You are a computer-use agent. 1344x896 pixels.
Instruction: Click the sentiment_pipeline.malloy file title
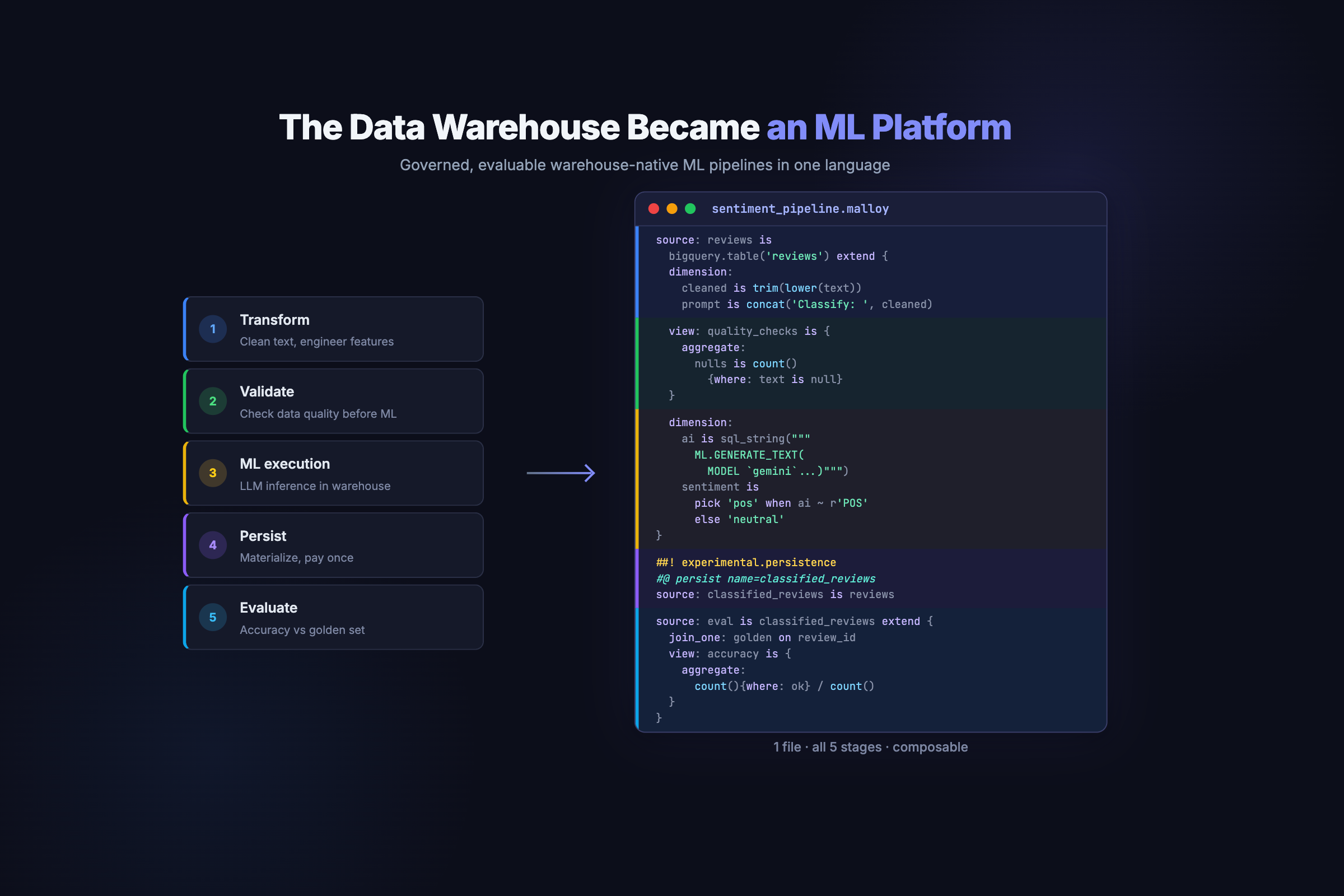pos(800,208)
